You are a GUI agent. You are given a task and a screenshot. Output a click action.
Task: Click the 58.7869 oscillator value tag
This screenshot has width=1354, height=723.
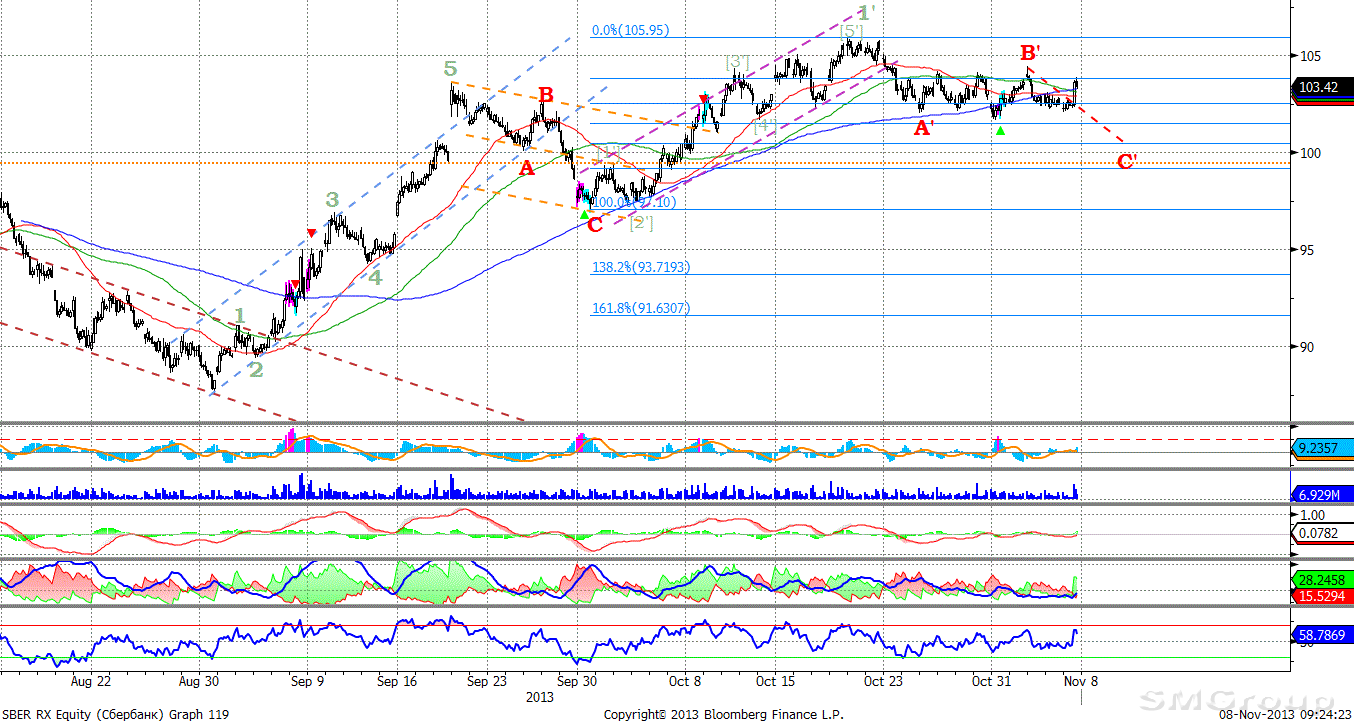[x=1320, y=635]
